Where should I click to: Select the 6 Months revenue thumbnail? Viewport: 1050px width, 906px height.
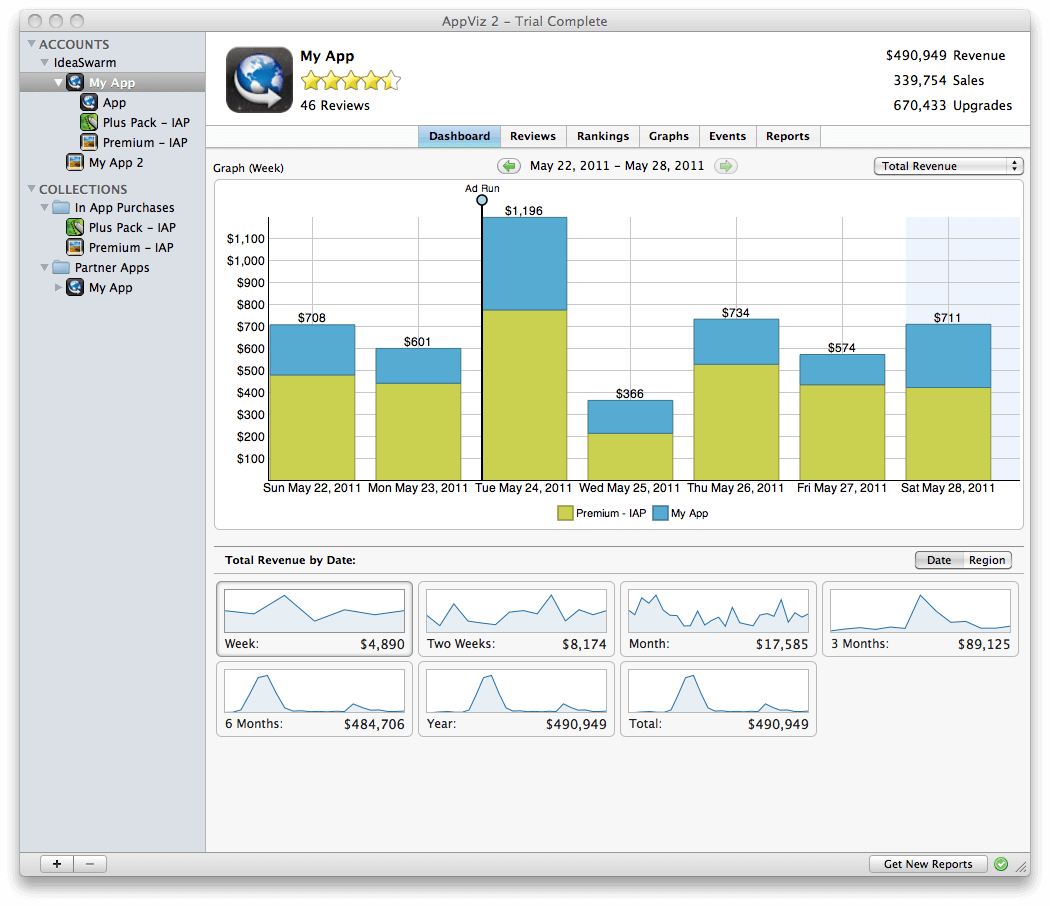(314, 699)
